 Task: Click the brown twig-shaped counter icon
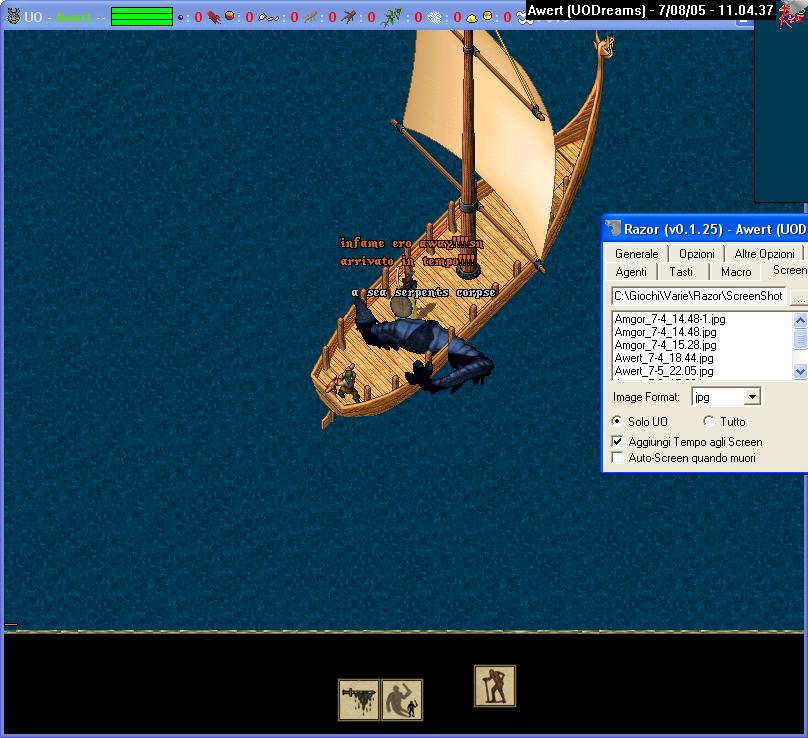[x=310, y=18]
